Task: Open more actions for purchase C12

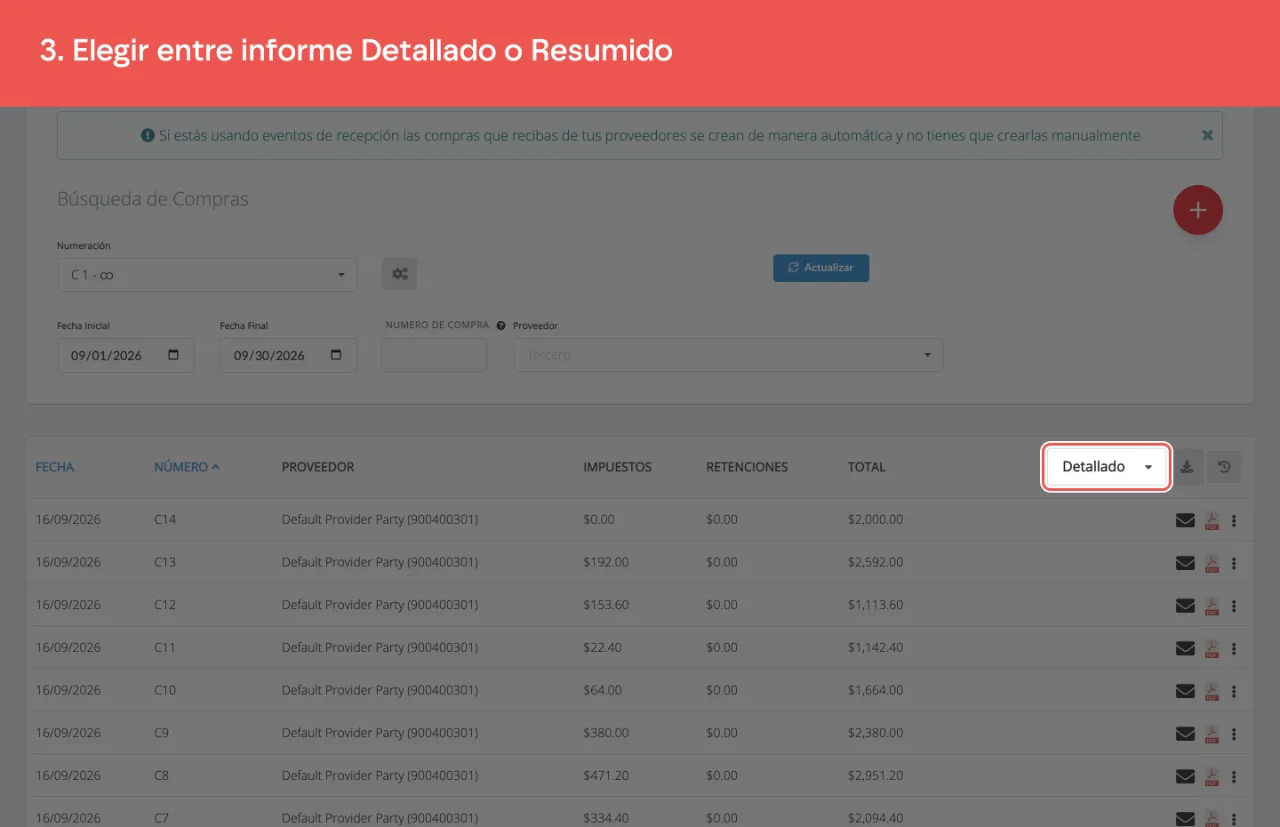Action: [1234, 605]
